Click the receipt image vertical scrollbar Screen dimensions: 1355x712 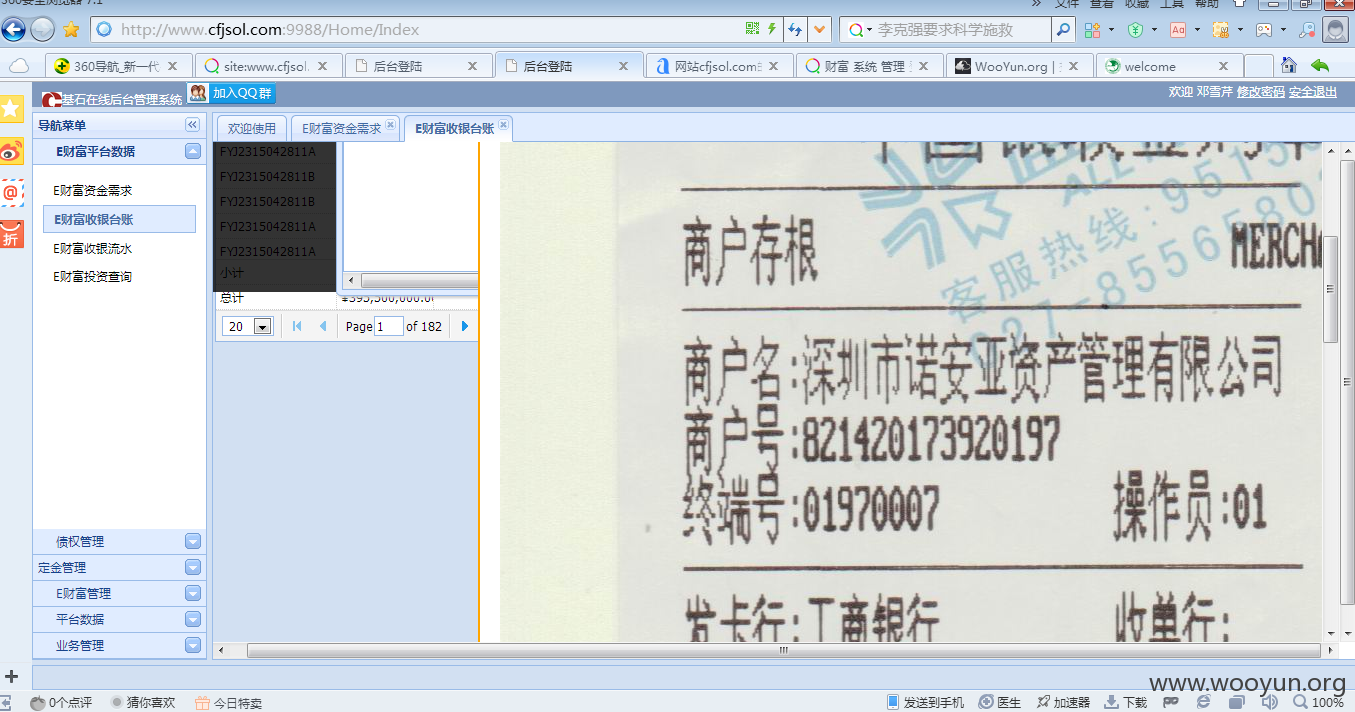(1330, 289)
